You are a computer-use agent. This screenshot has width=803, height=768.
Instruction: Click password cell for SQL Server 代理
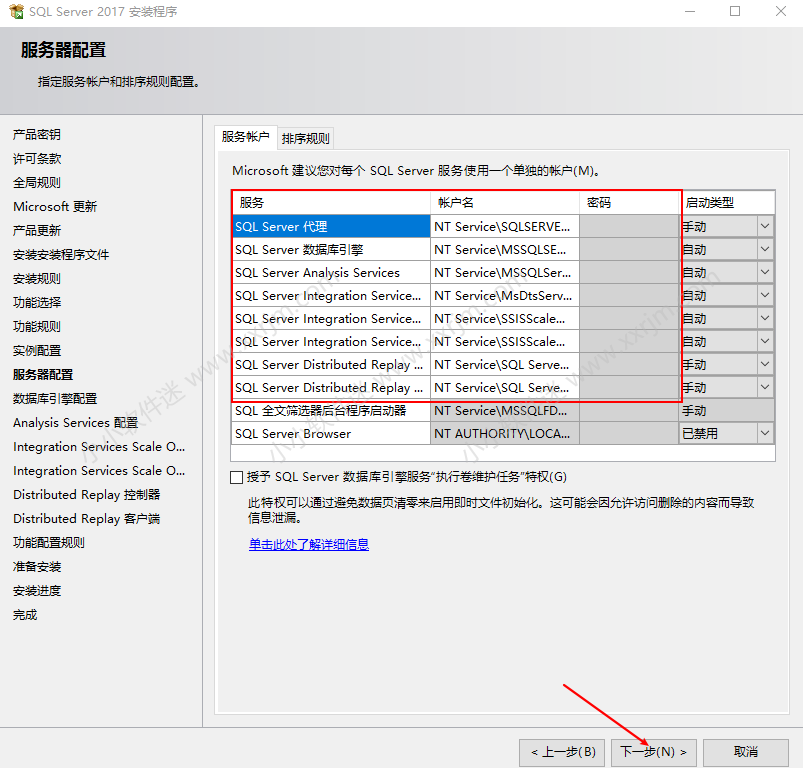[629, 226]
